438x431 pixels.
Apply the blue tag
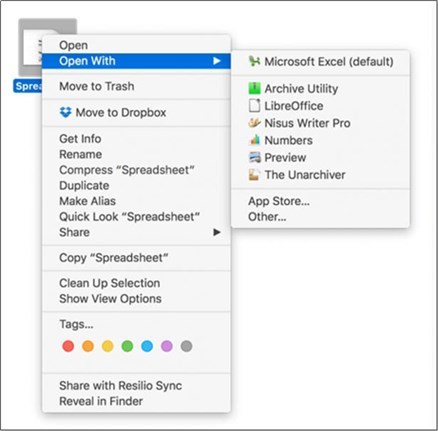[x=147, y=346]
